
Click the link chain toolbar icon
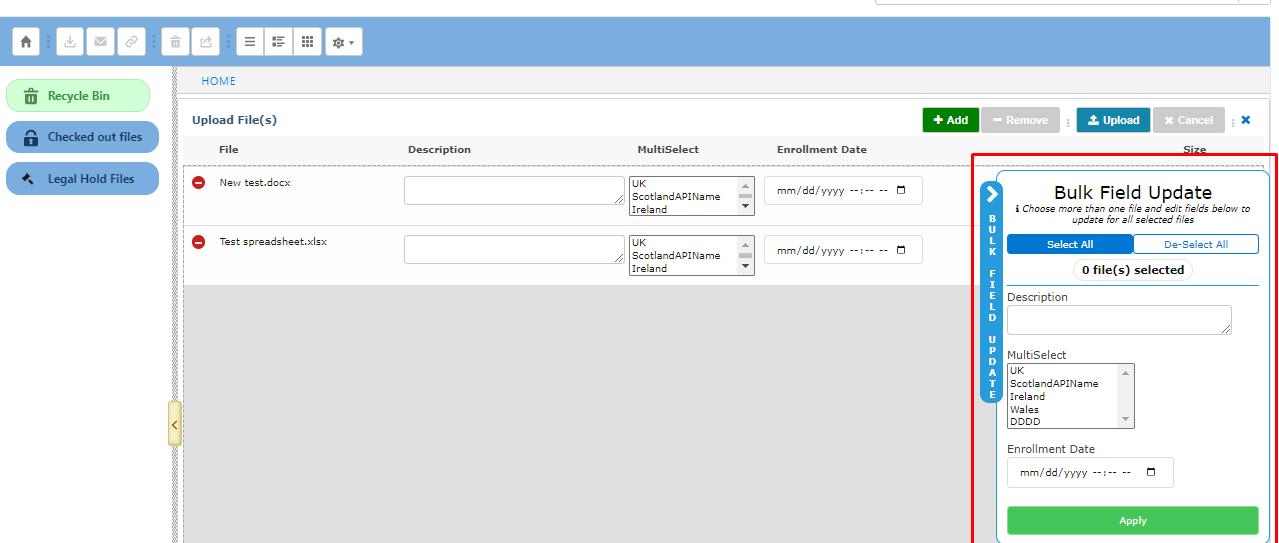(x=130, y=42)
